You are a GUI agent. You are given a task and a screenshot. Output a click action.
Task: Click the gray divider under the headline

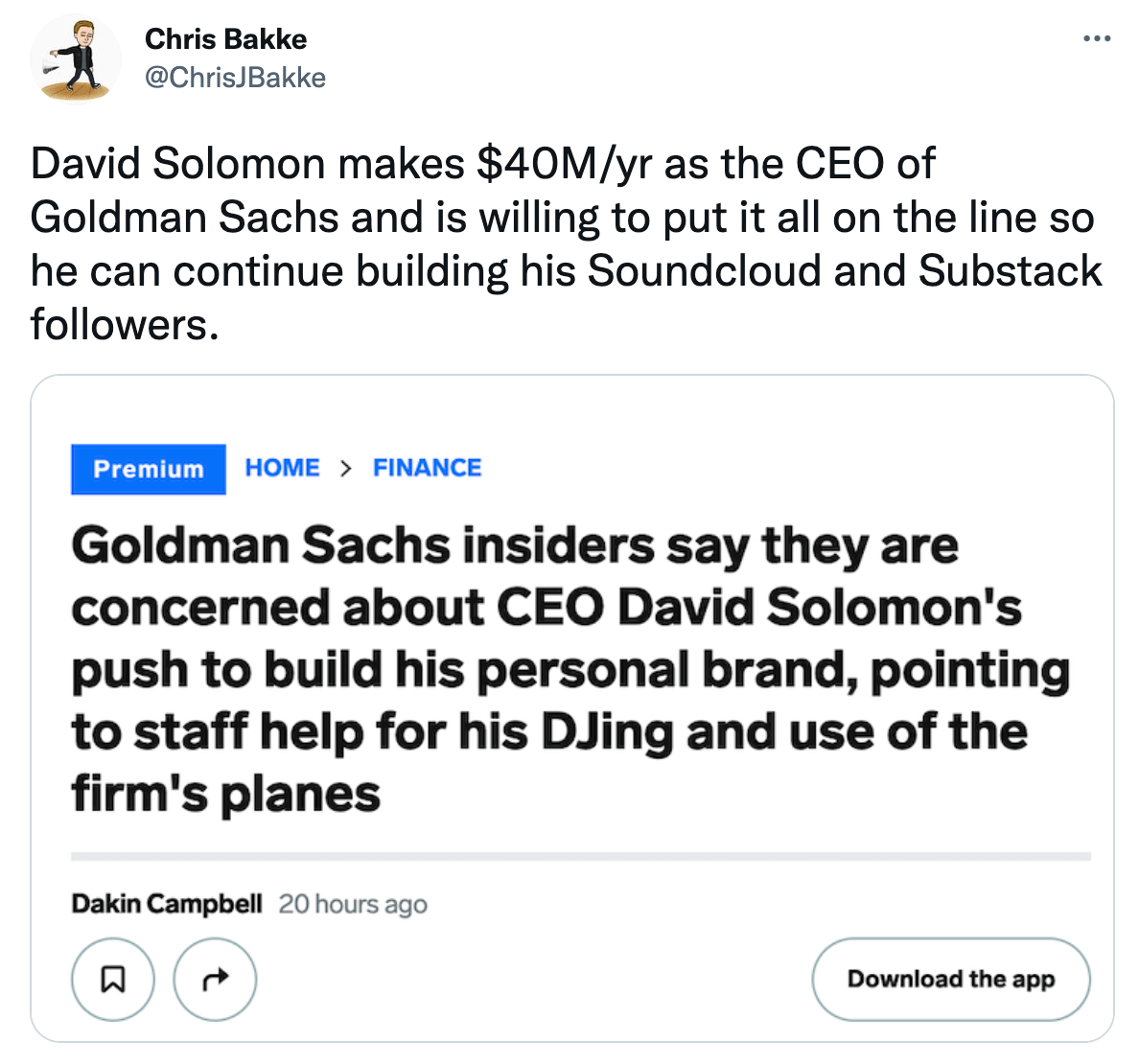pyautogui.click(x=580, y=856)
